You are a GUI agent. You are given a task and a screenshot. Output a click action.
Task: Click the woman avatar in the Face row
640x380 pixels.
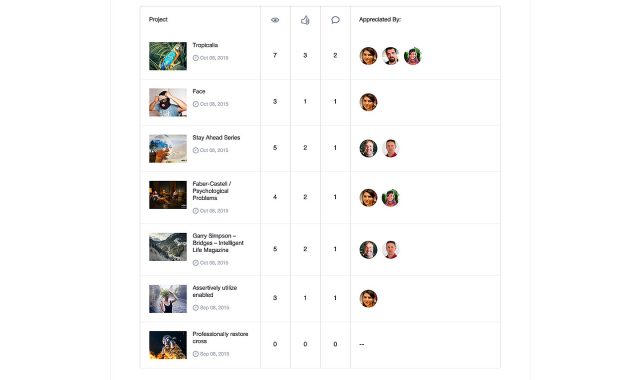(368, 102)
